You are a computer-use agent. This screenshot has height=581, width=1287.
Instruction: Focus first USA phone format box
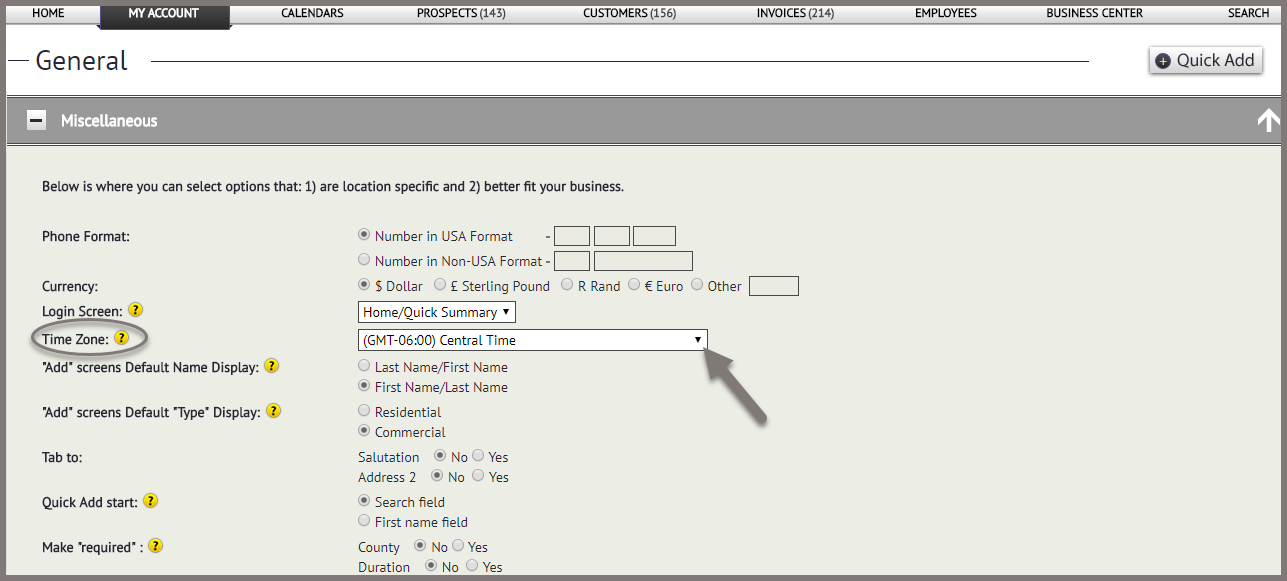[572, 236]
